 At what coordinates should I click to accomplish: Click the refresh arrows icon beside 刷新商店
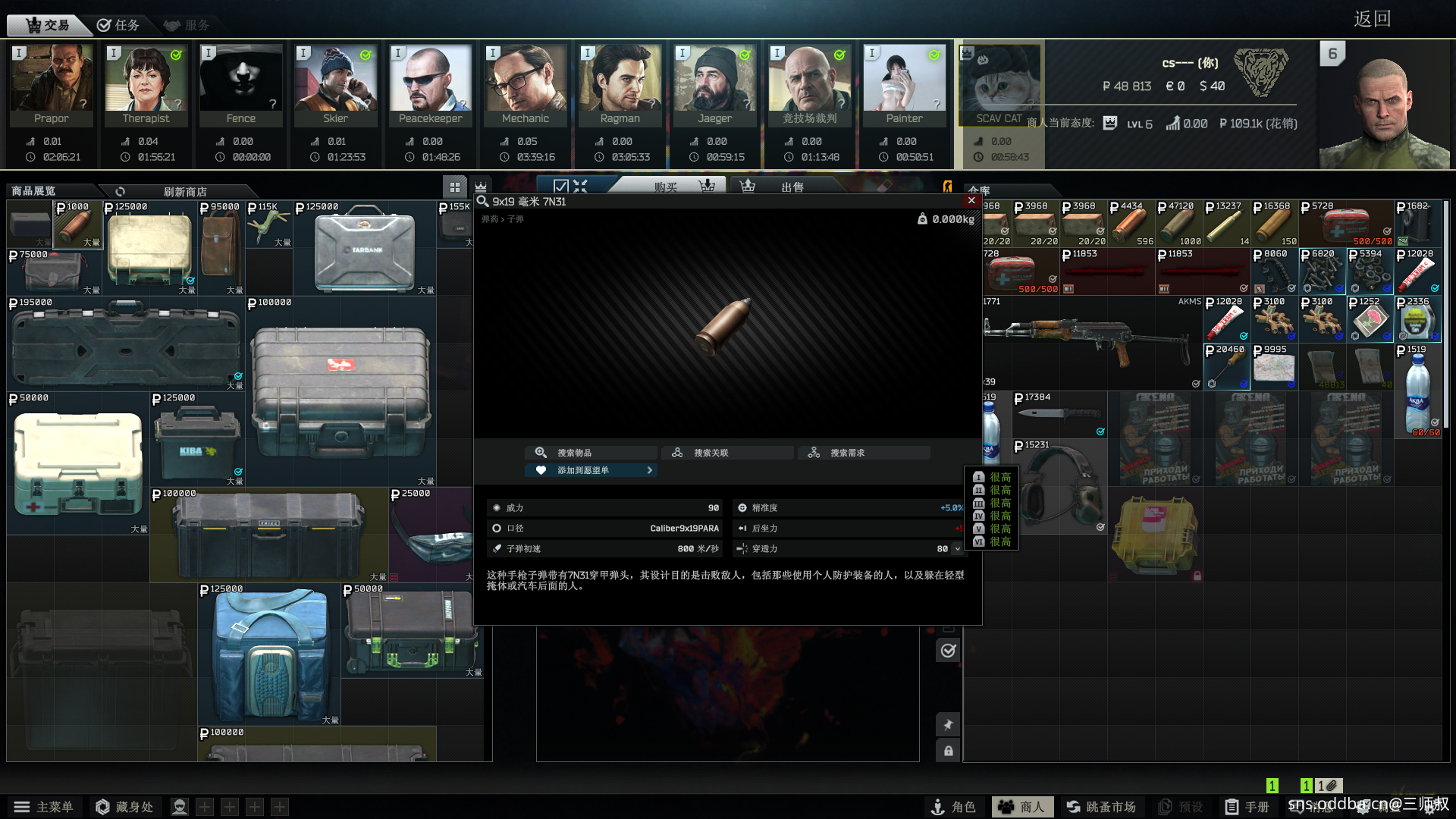120,192
